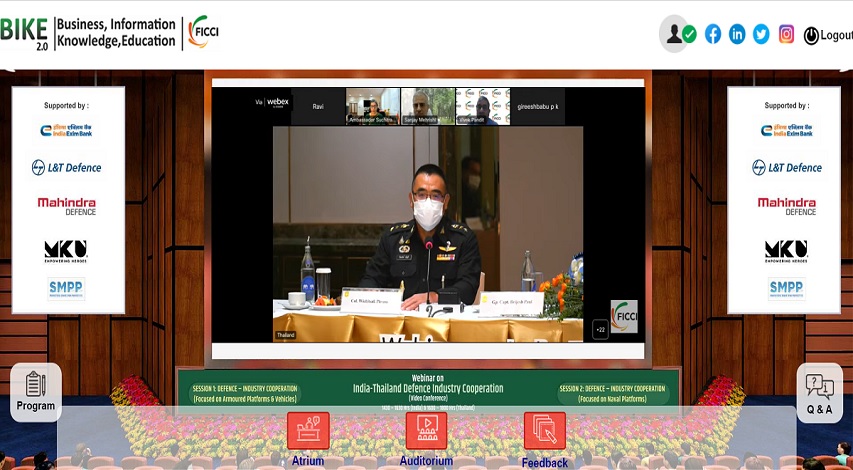This screenshot has width=853, height=470.
Task: Log out using the Logout button
Action: (x=827, y=35)
